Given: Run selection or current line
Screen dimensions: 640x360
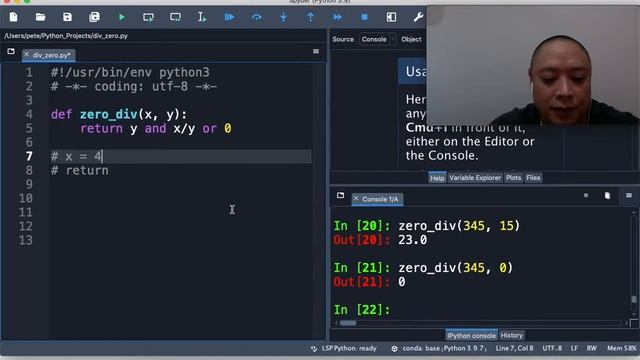Looking at the screenshot, I should [x=202, y=17].
